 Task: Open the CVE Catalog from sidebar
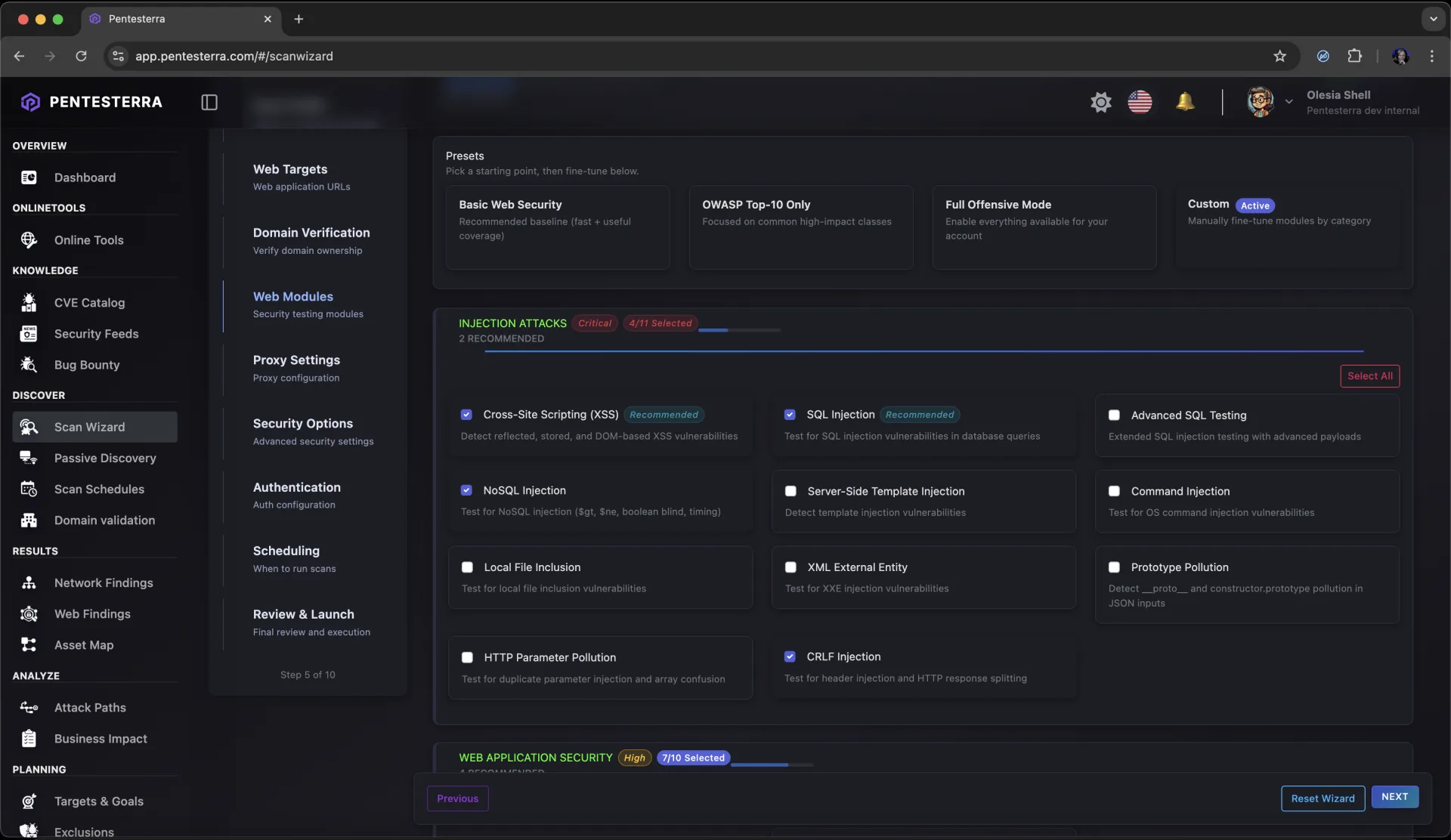[x=89, y=303]
